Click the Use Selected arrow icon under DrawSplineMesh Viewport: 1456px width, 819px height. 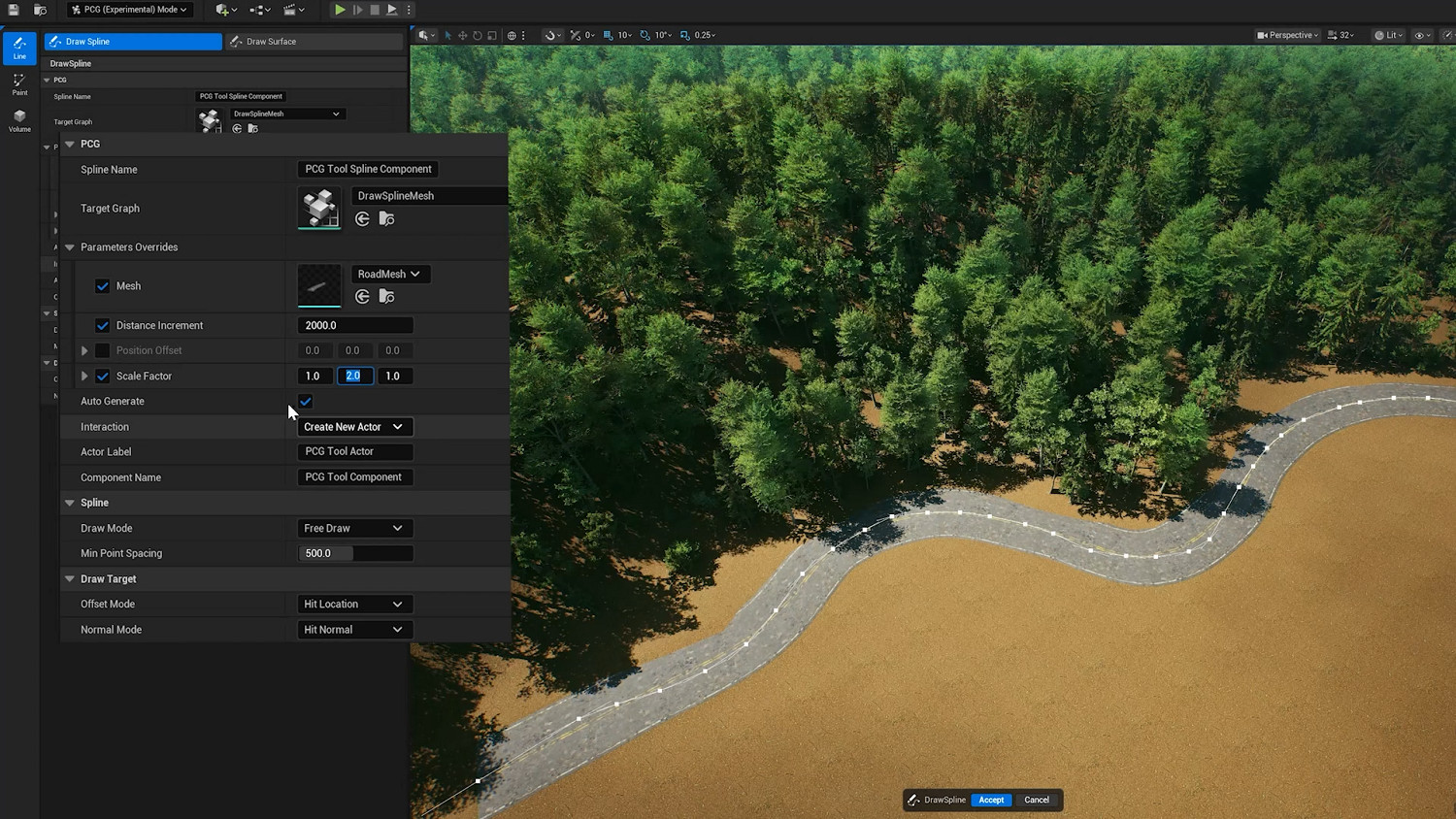(362, 219)
